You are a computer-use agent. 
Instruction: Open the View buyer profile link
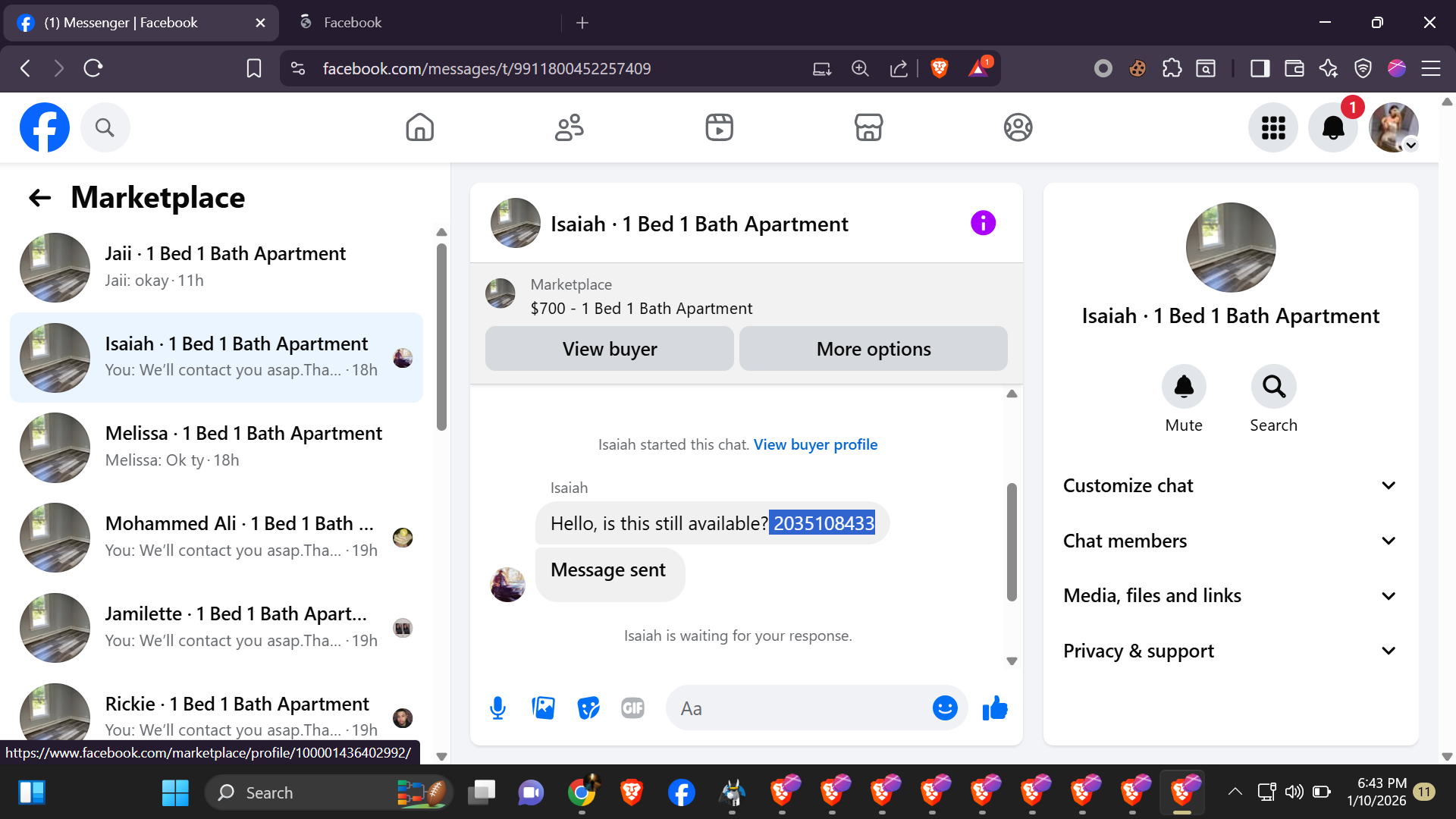[815, 445]
